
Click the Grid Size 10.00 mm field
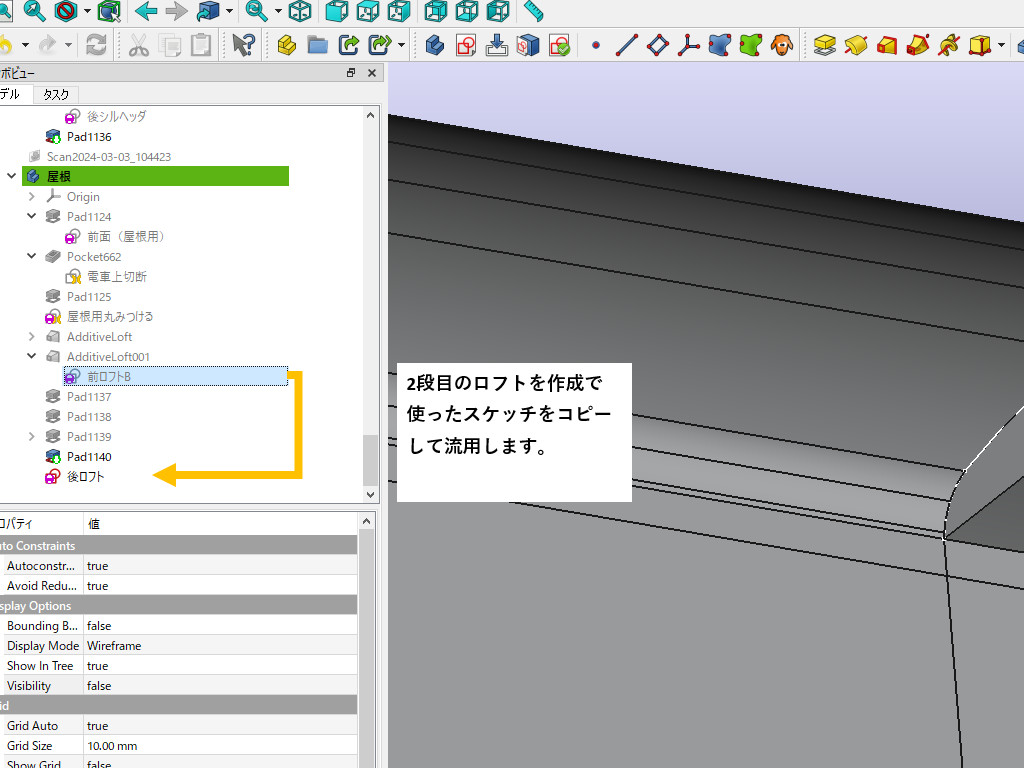(220, 746)
